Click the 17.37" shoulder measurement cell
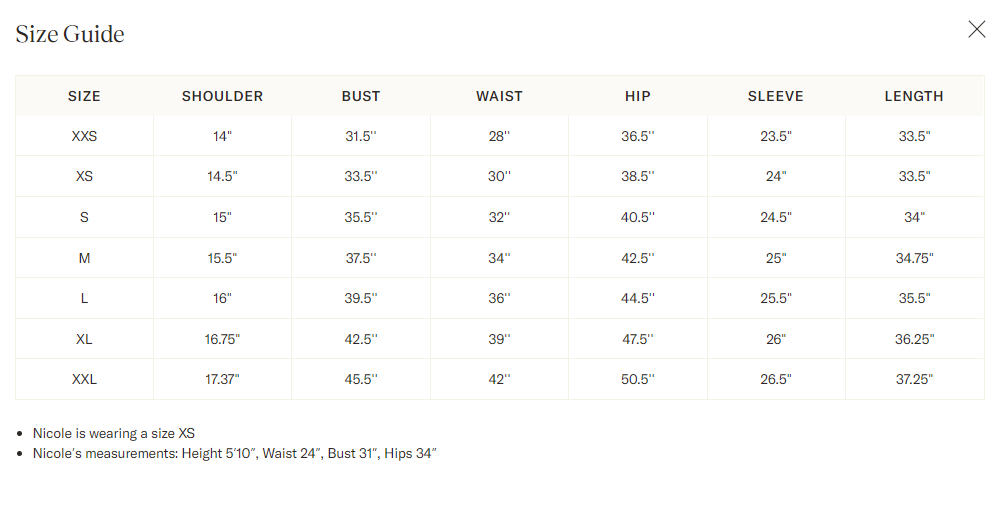995x505 pixels. (222, 379)
